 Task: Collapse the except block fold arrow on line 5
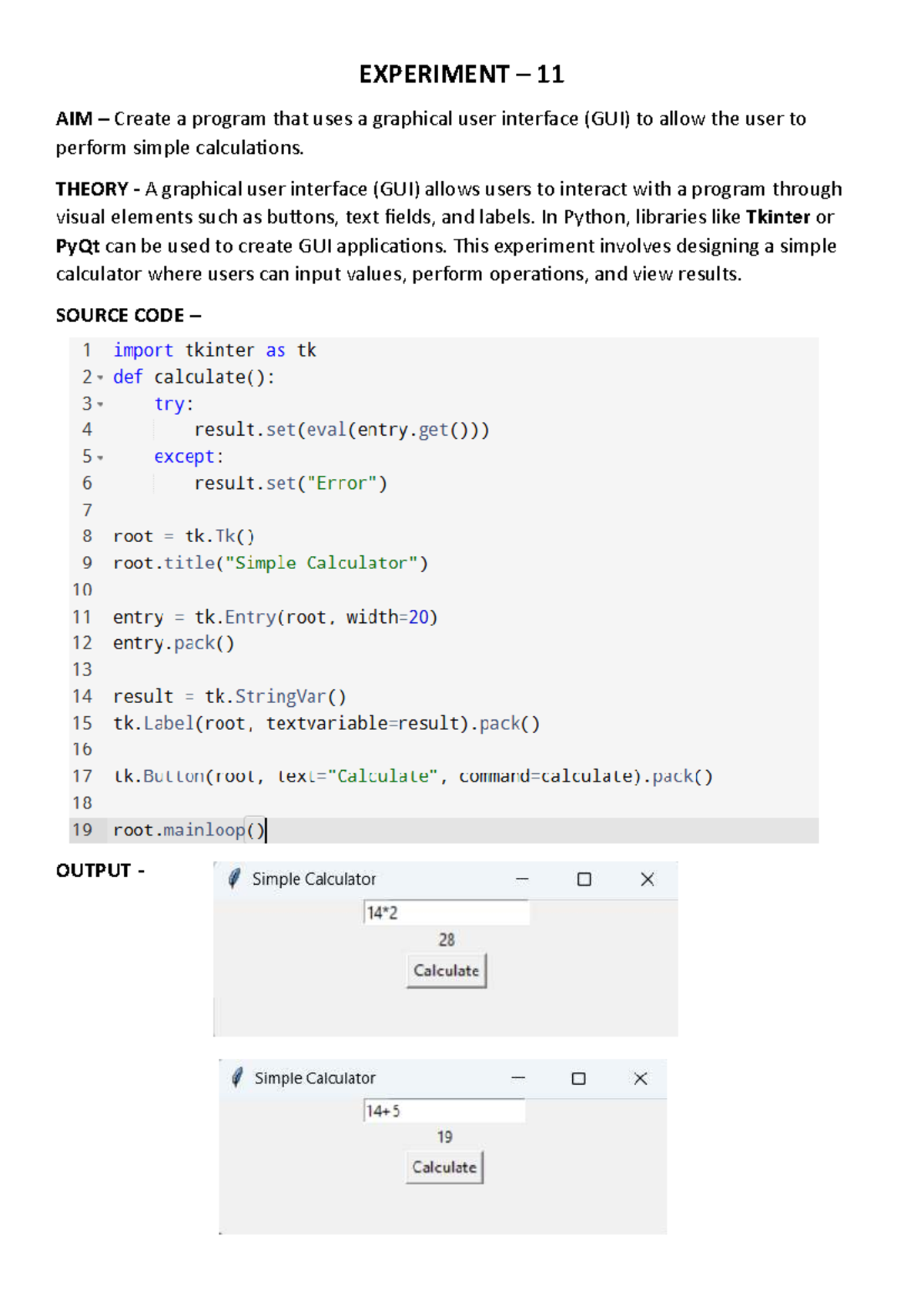coord(100,457)
